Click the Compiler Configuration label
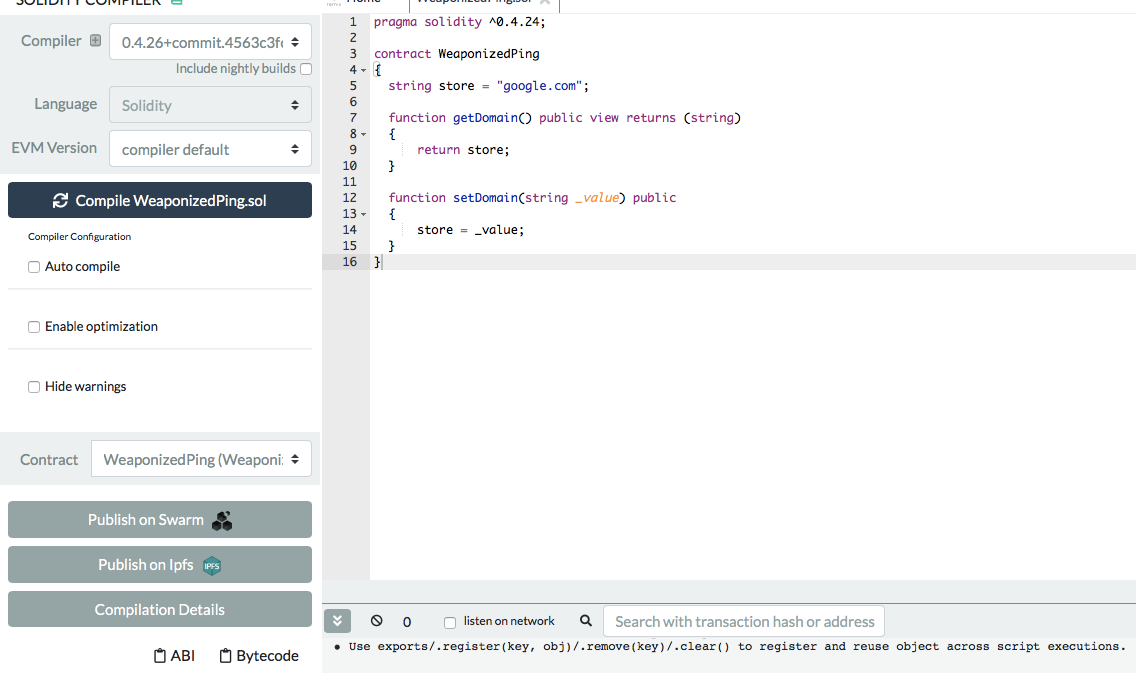Viewport: 1136px width, 673px height. click(80, 236)
